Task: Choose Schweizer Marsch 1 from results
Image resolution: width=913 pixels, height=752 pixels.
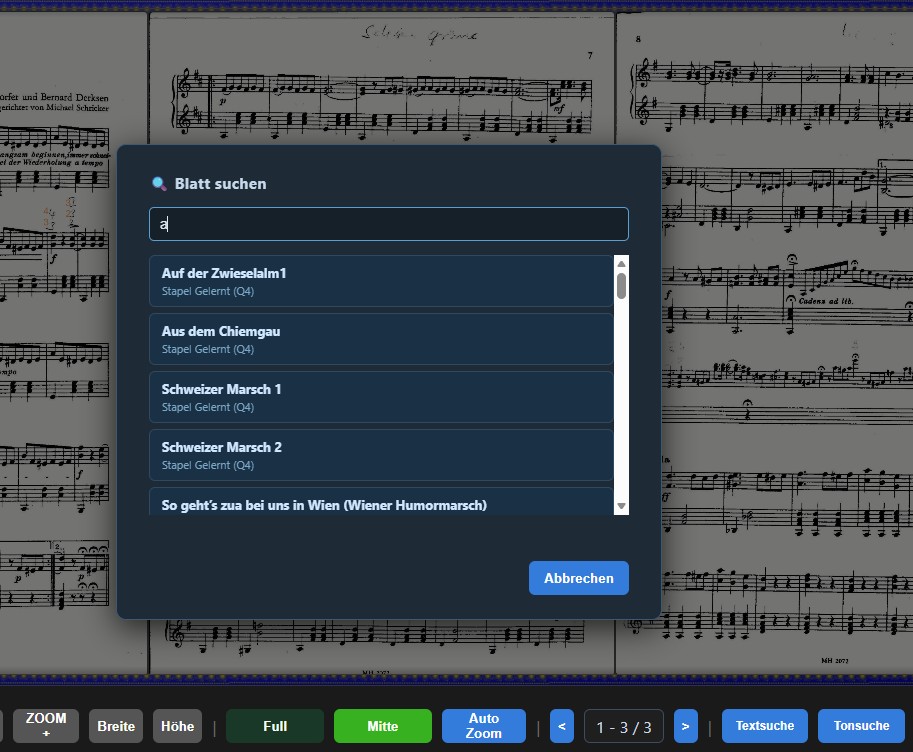Action: click(381, 397)
